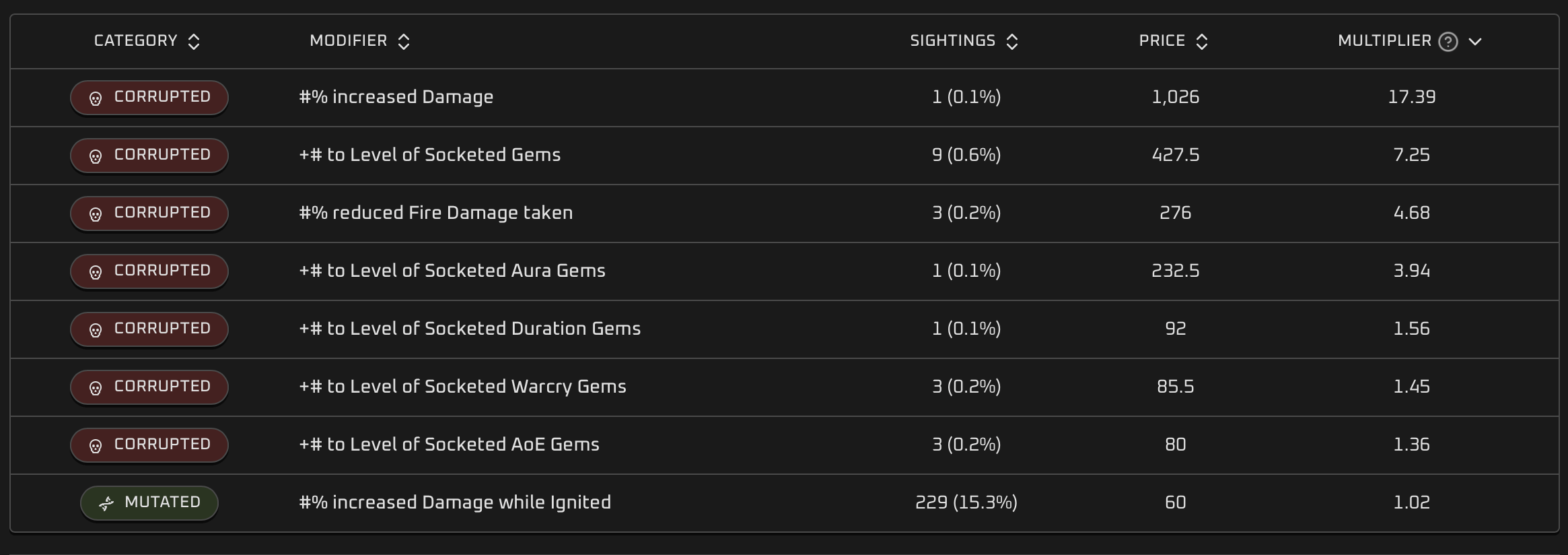This screenshot has width=1568, height=555.
Task: Click the skull icon on the AoE Gems row
Action: [x=97, y=444]
